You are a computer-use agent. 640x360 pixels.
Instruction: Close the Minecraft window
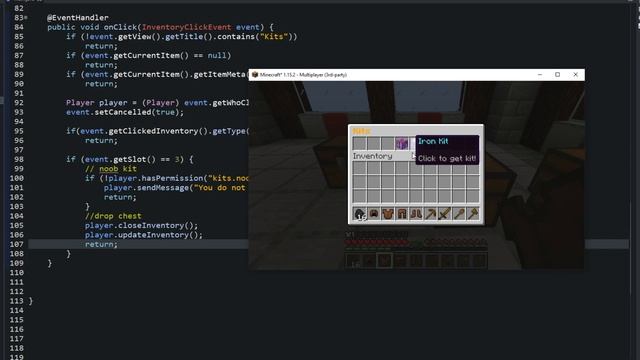point(576,75)
